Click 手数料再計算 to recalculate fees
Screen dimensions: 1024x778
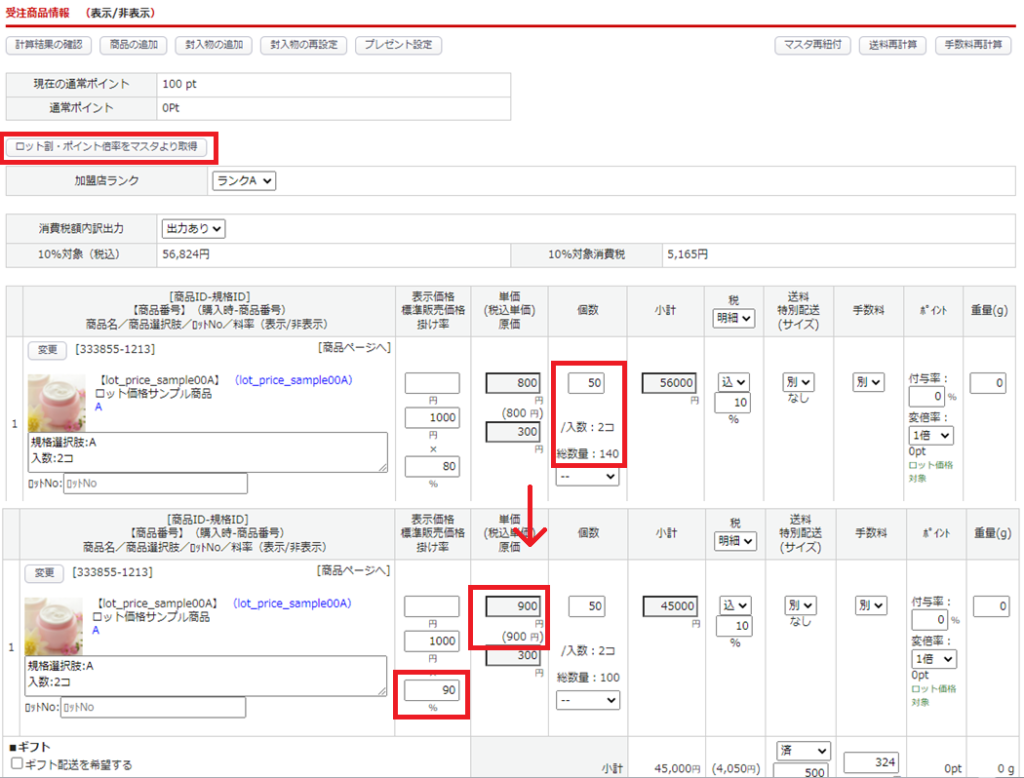pyautogui.click(x=972, y=45)
